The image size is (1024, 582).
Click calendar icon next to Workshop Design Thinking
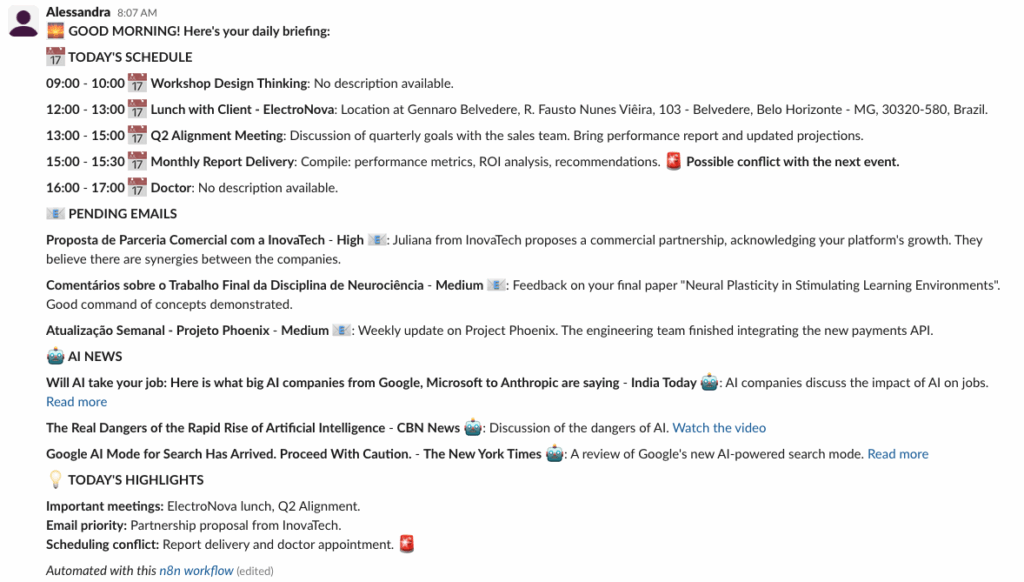pyautogui.click(x=137, y=83)
